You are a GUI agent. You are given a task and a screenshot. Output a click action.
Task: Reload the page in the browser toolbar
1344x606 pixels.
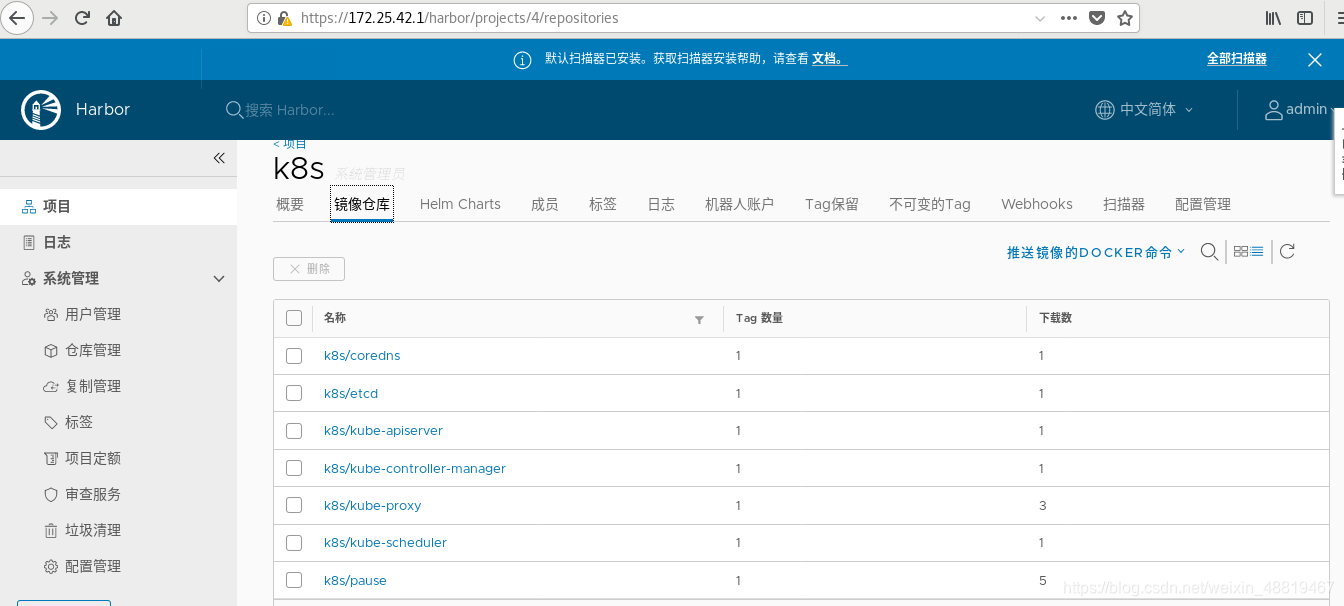click(x=82, y=18)
